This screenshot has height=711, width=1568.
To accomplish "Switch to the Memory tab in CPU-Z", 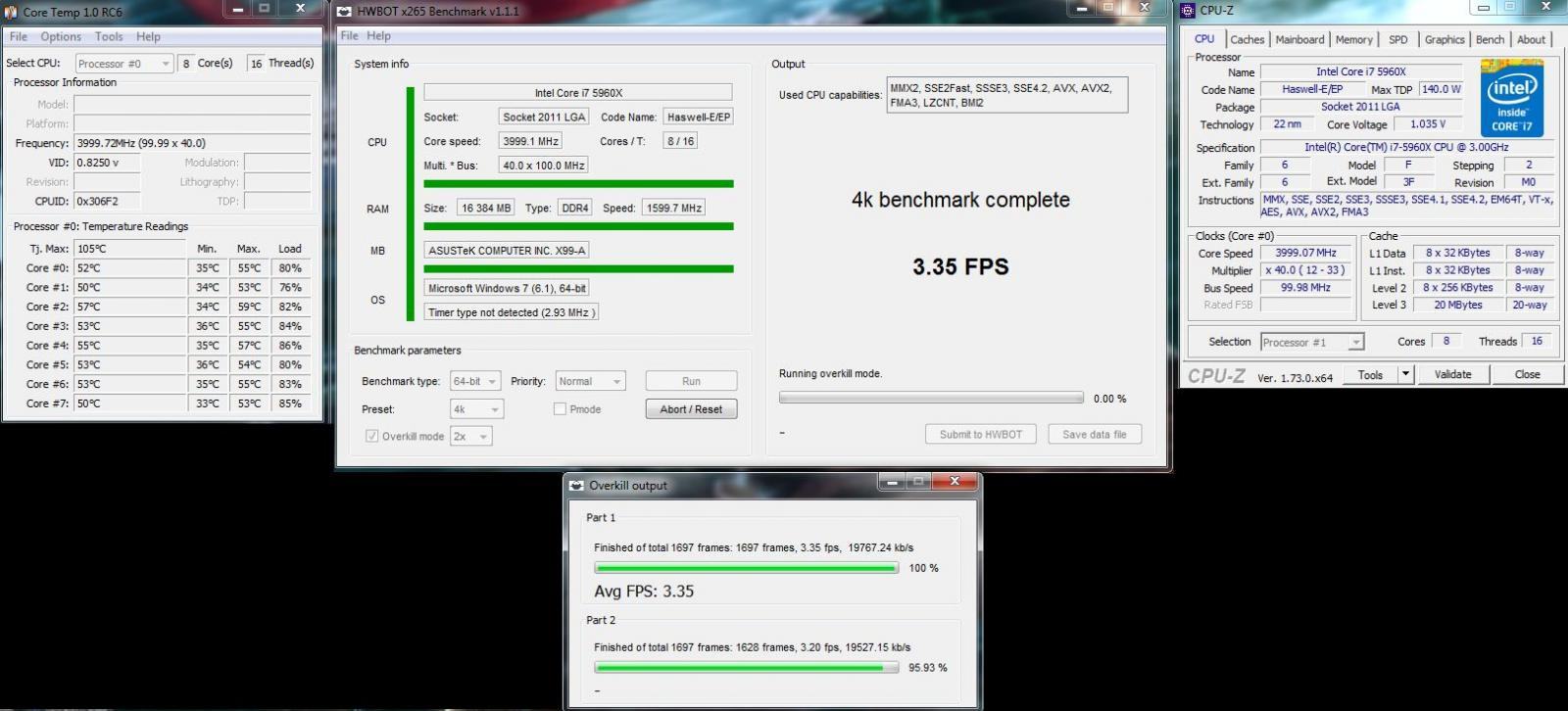I will coord(1353,39).
